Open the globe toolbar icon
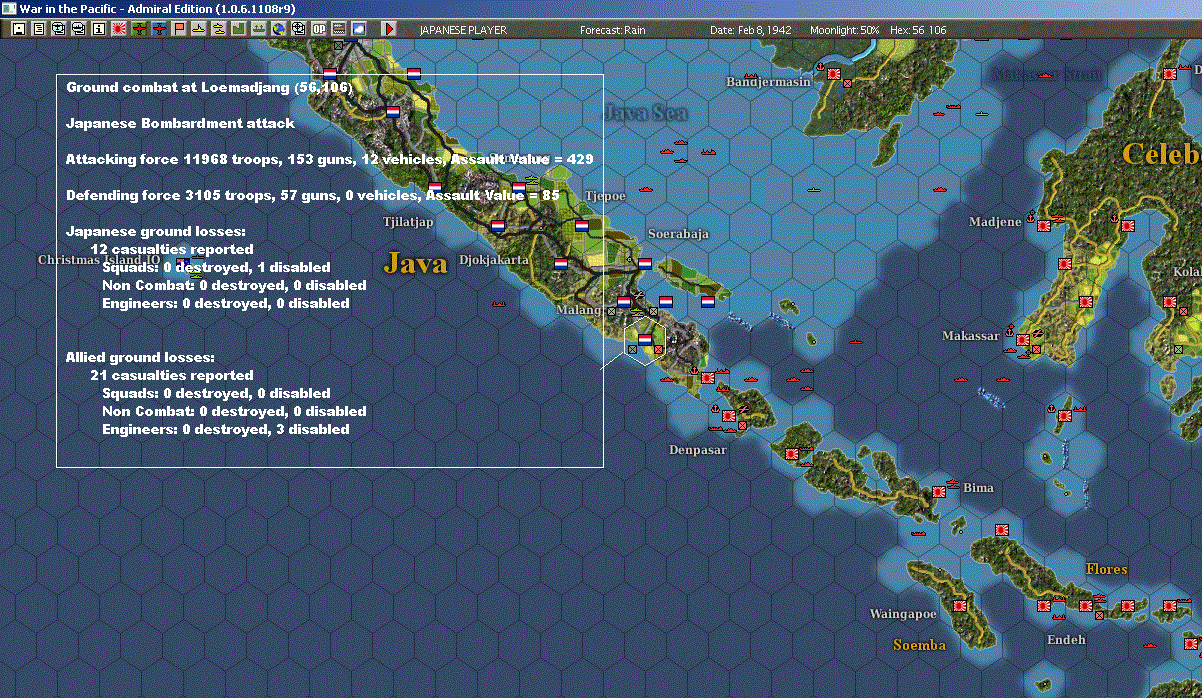 point(278,29)
